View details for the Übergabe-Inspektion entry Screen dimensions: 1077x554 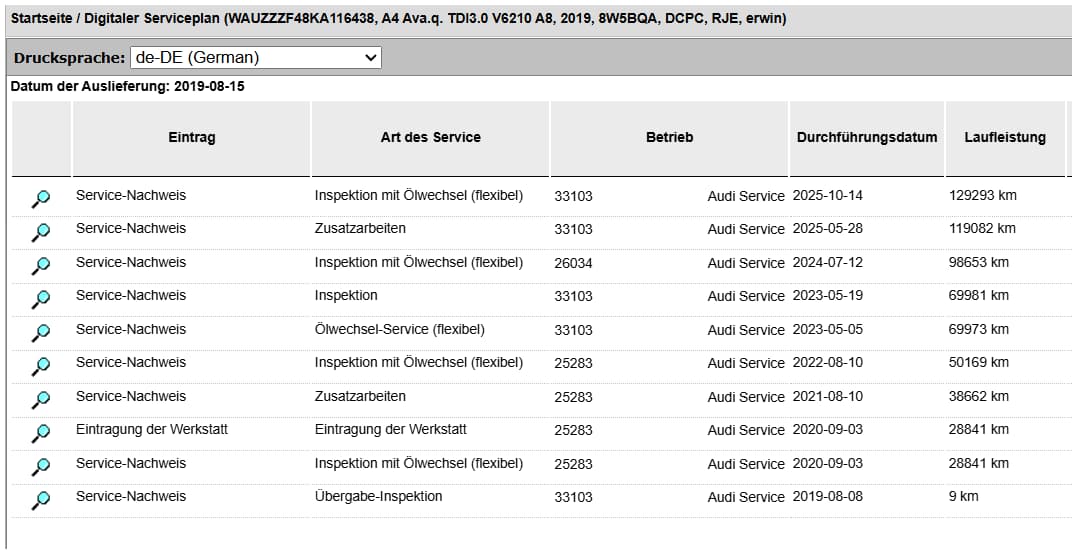[x=41, y=500]
